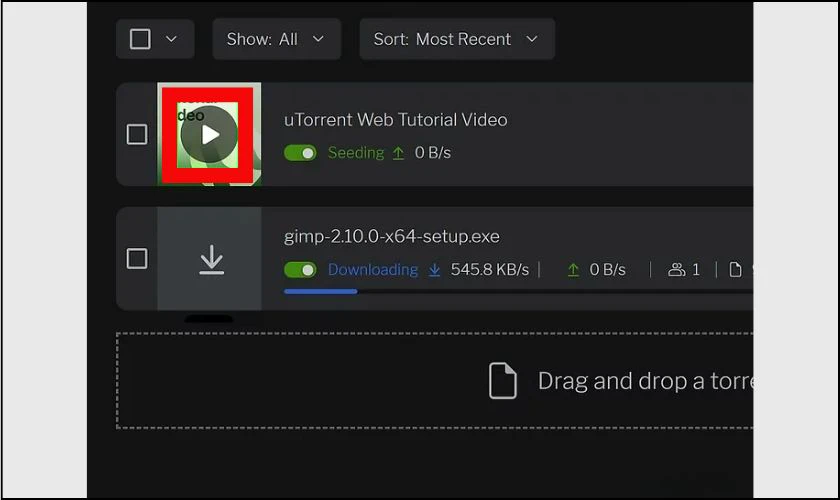The height and width of the screenshot is (500, 840).
Task: Click the gimp download progress bar
Action: click(518, 292)
